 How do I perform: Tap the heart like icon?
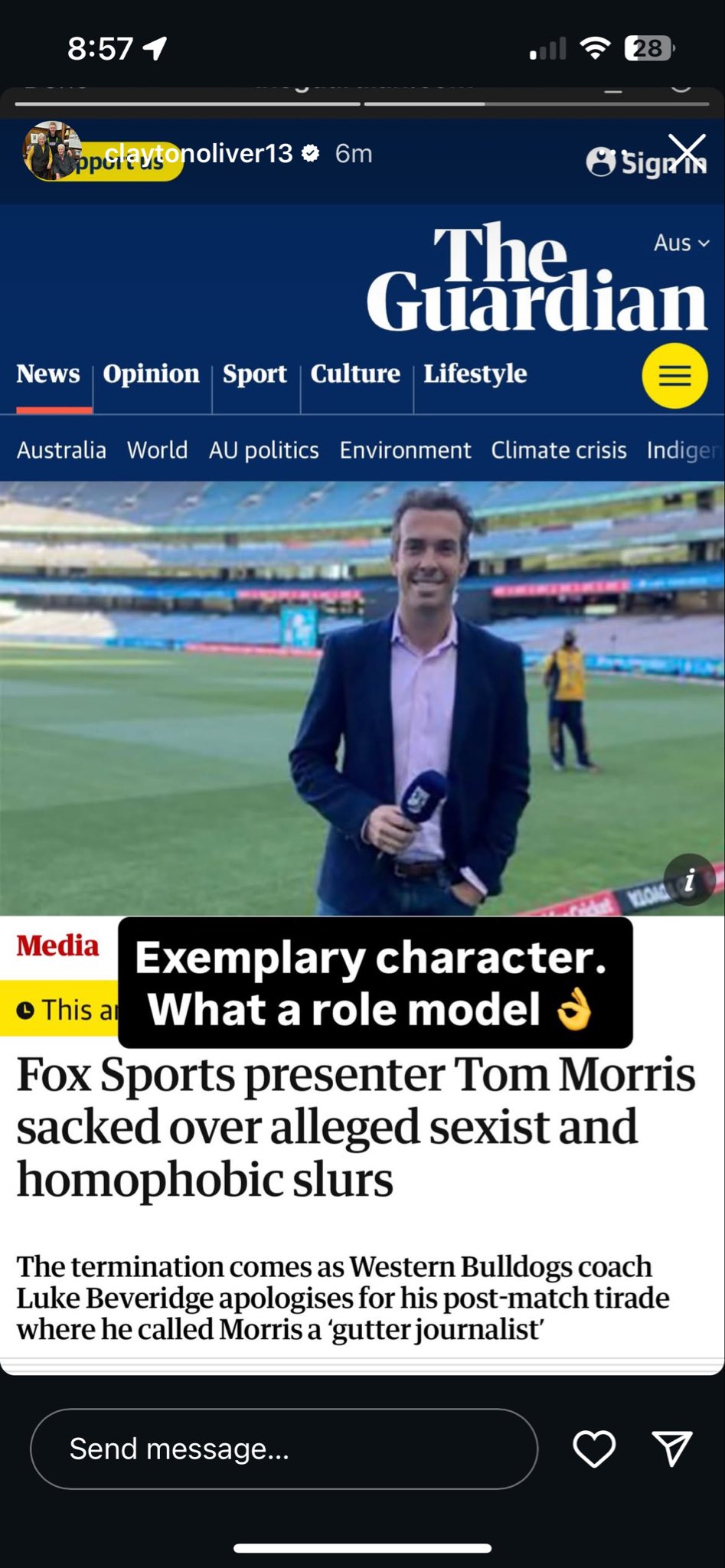tap(594, 1449)
